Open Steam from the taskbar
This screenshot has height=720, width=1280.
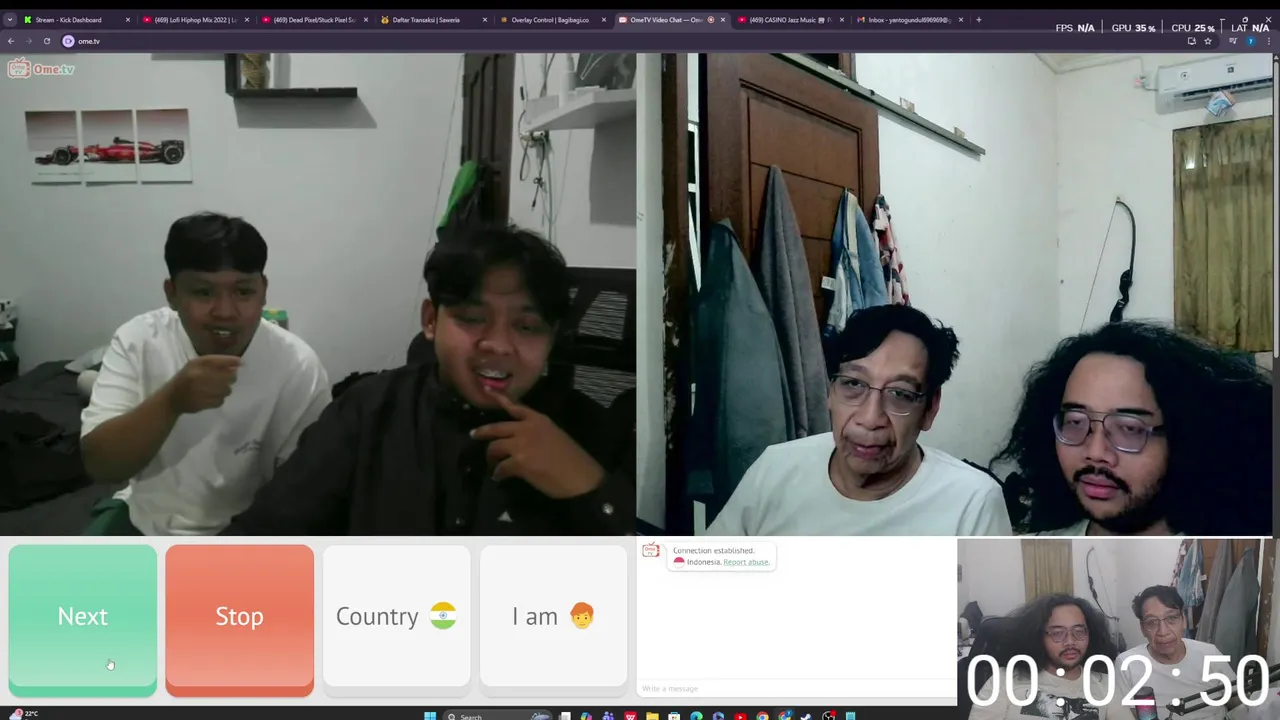click(x=806, y=716)
